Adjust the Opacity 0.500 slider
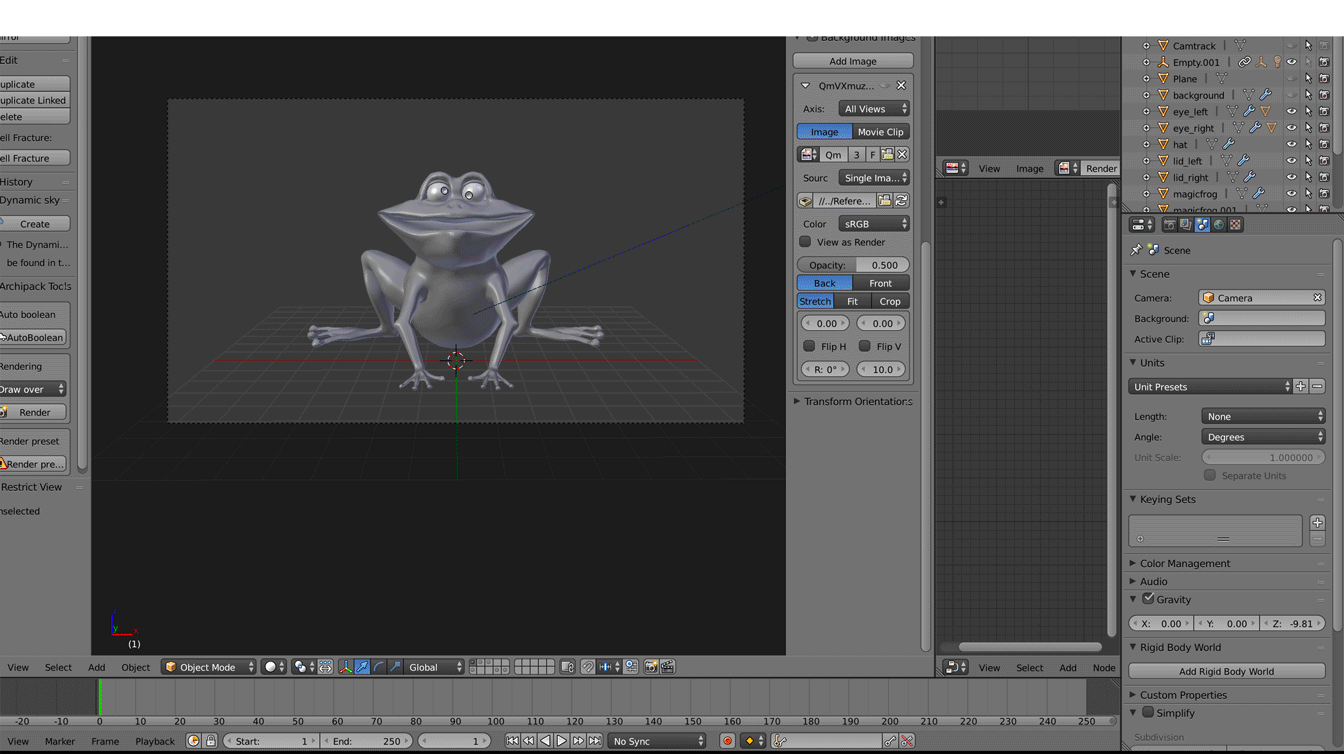 point(853,265)
